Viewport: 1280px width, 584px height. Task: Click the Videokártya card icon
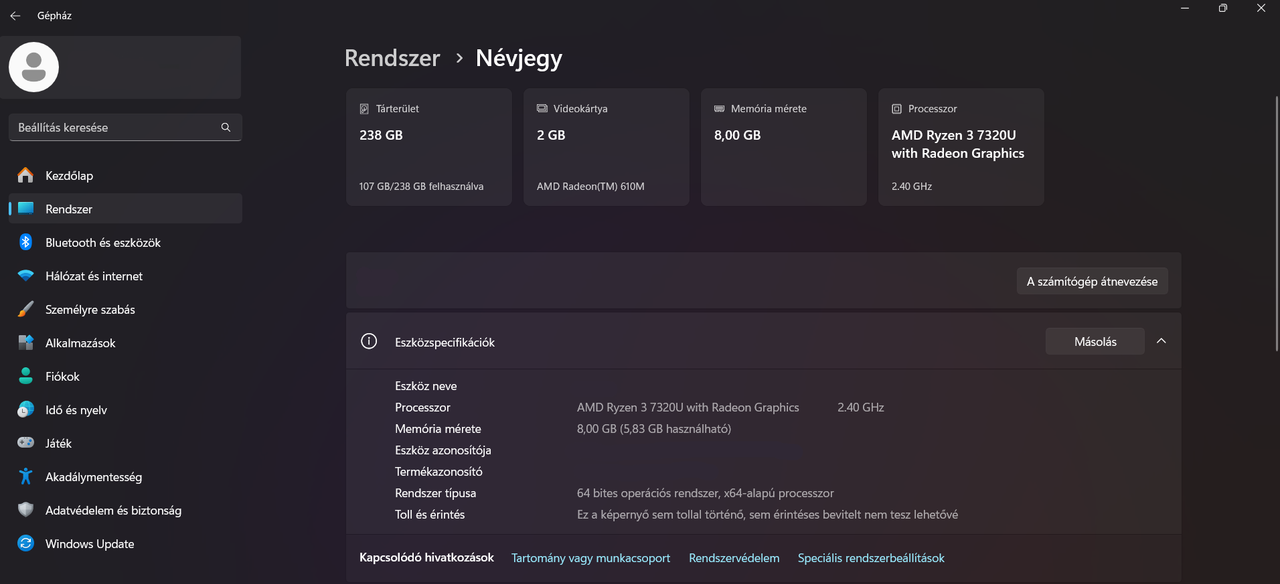coord(542,109)
